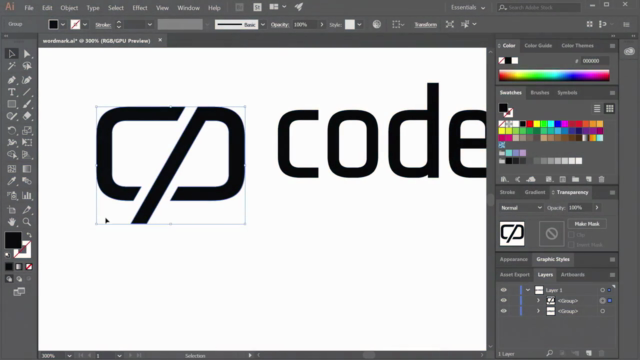Switch to the Artboards tab
This screenshot has width=640, height=360.
click(572, 275)
